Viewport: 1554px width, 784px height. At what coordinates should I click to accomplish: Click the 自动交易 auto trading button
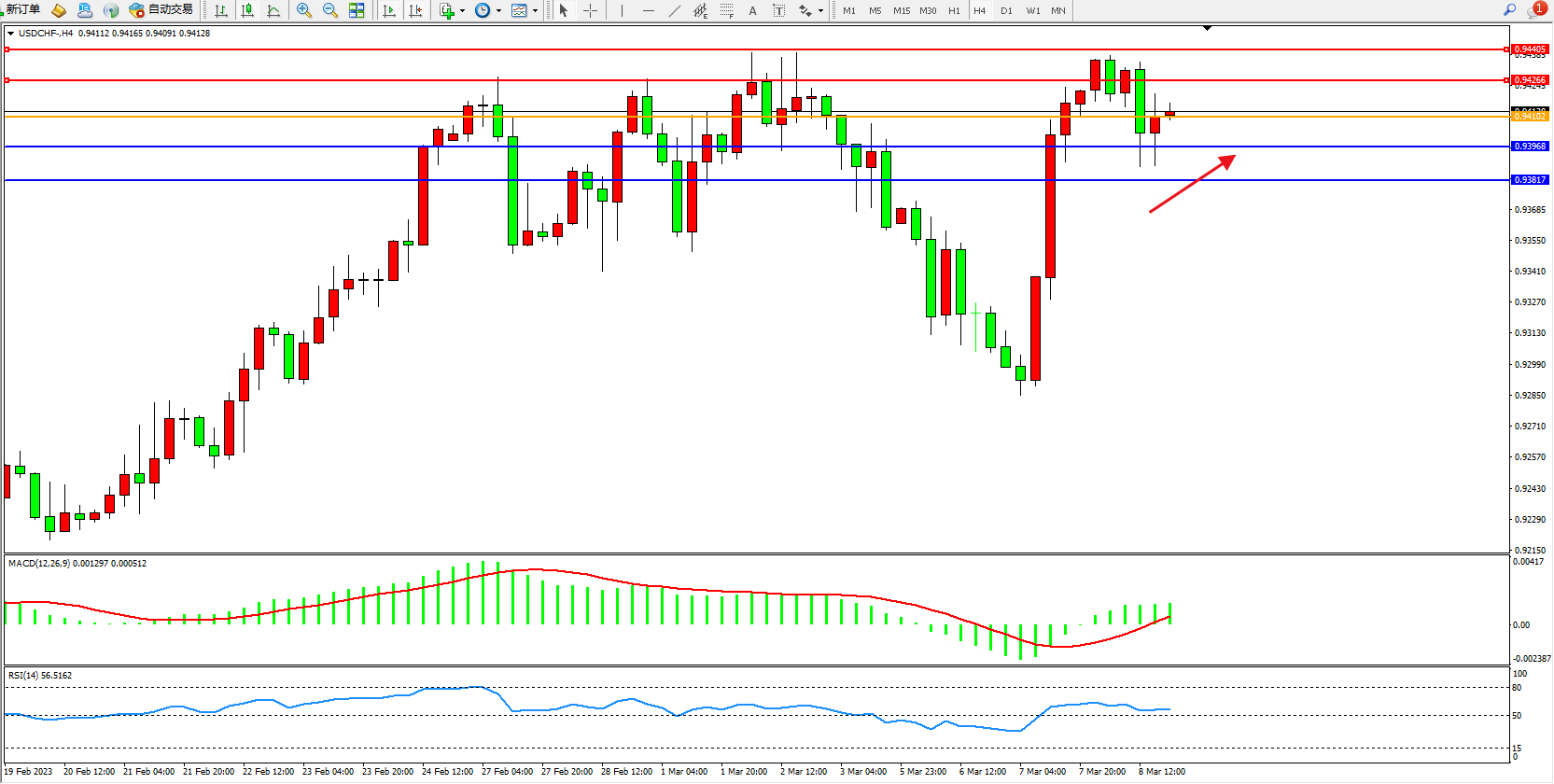coord(161,10)
